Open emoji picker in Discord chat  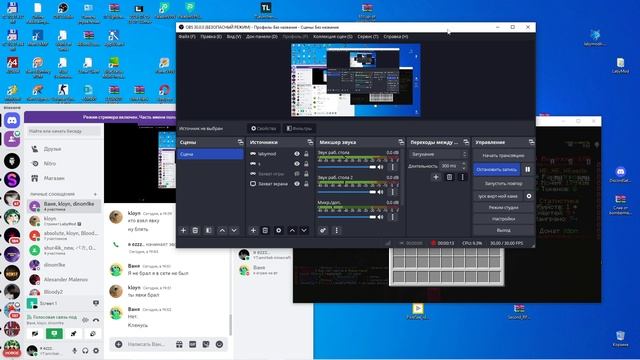click(x=219, y=344)
